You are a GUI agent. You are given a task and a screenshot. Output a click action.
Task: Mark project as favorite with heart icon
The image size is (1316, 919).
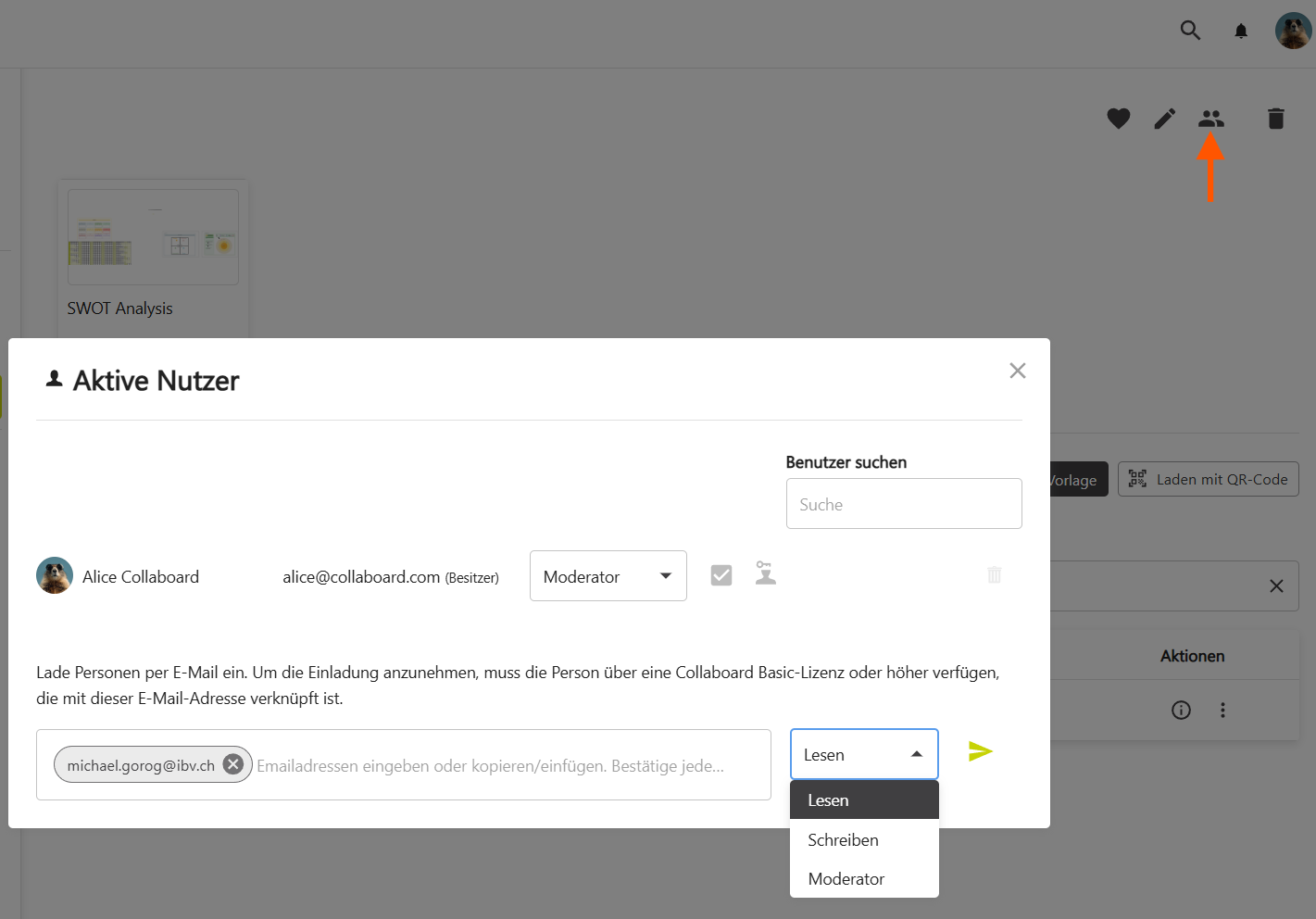pos(1118,119)
